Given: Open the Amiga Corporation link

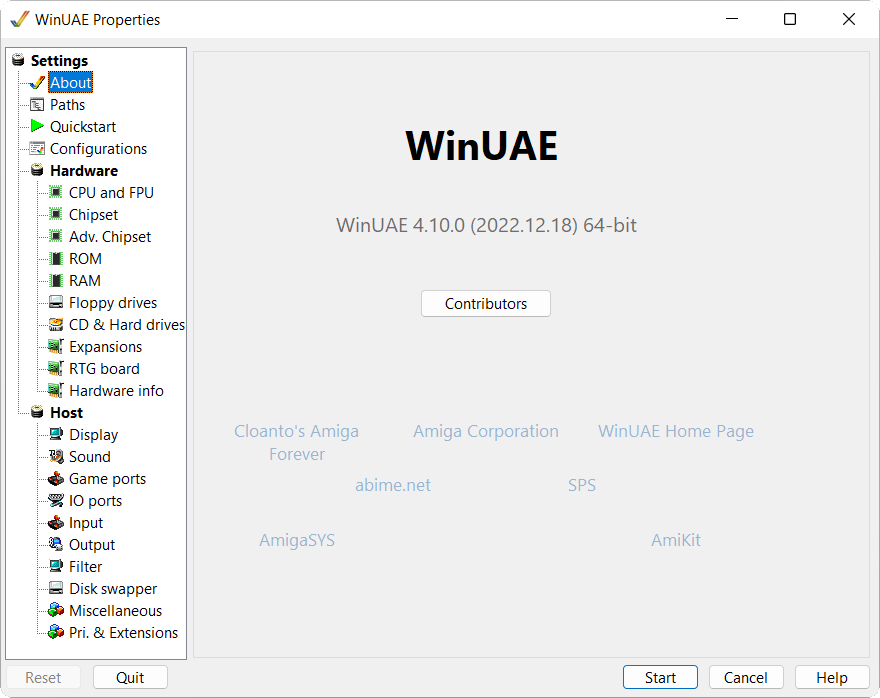Looking at the screenshot, I should [486, 431].
